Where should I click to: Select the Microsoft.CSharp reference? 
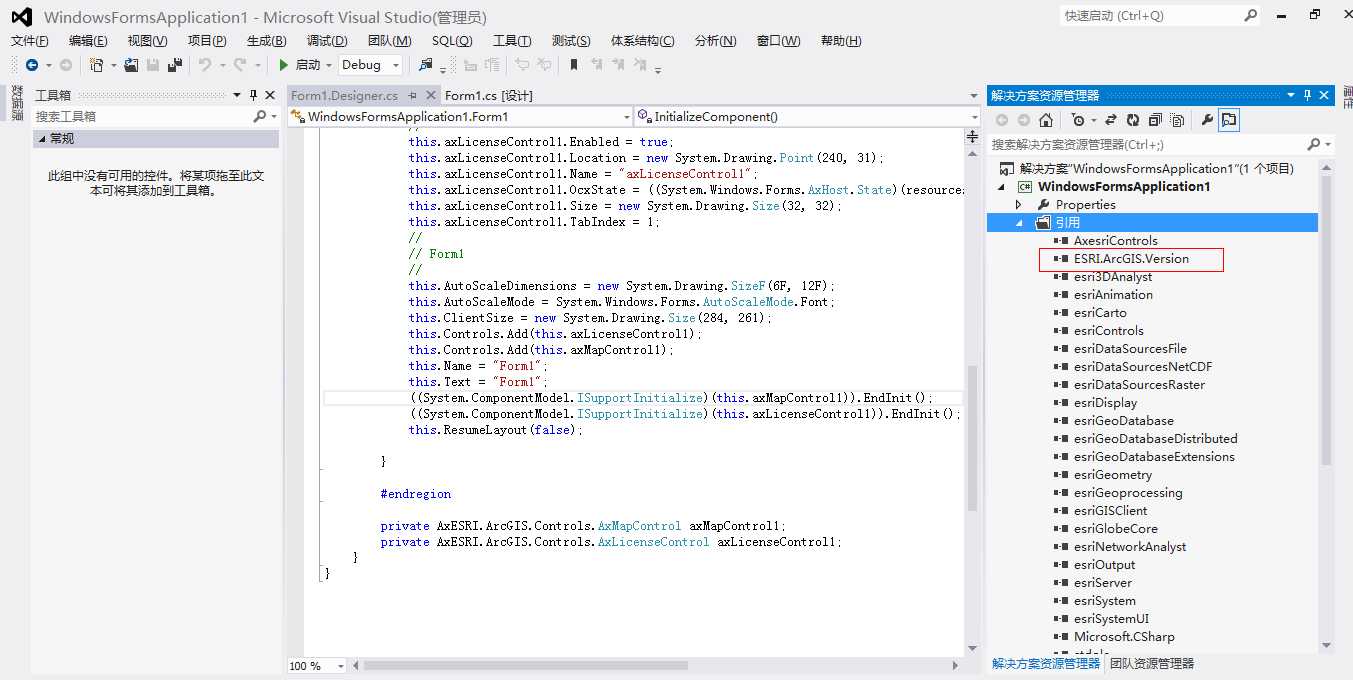1124,637
